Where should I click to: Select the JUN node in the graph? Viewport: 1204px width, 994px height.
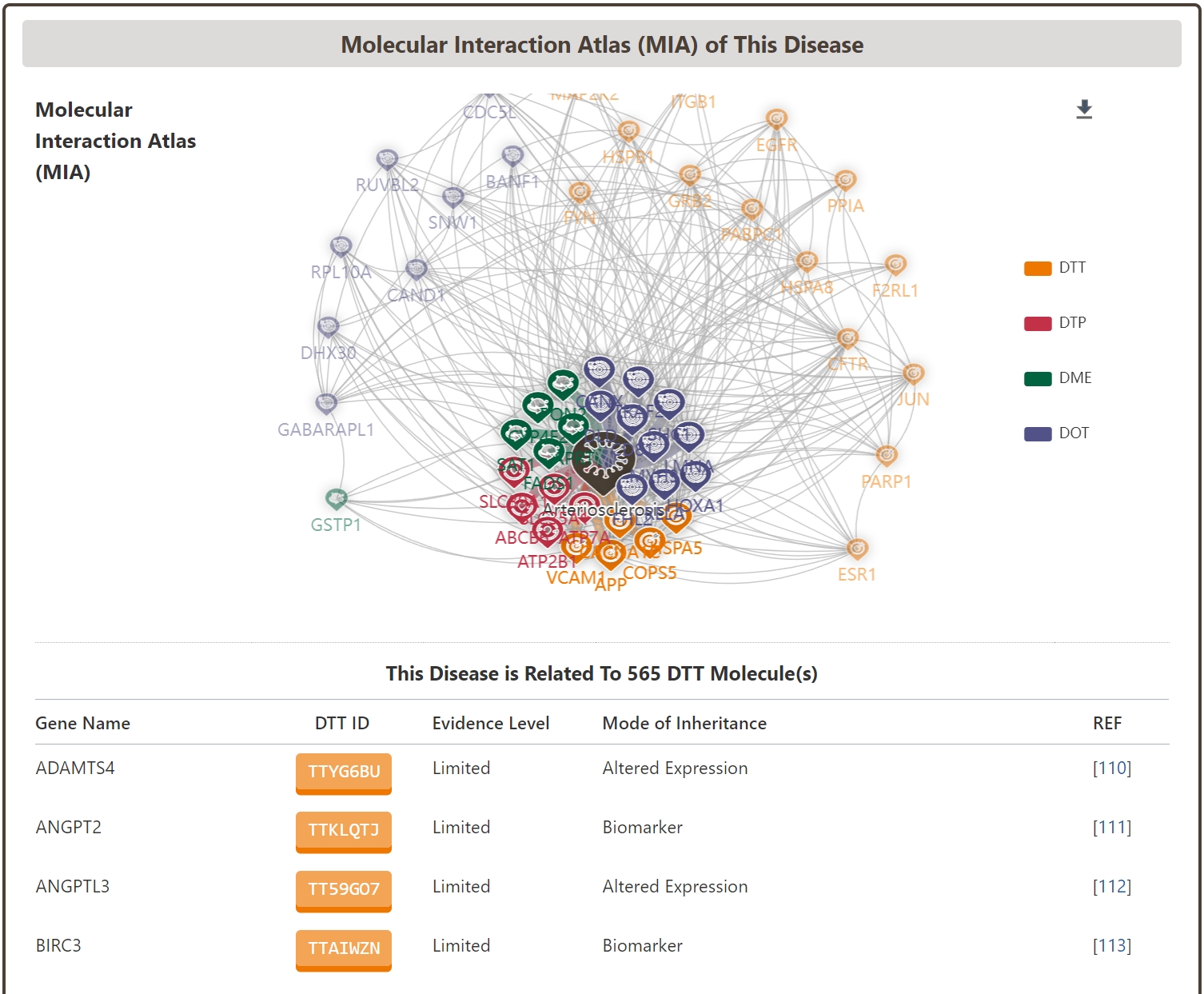click(913, 374)
